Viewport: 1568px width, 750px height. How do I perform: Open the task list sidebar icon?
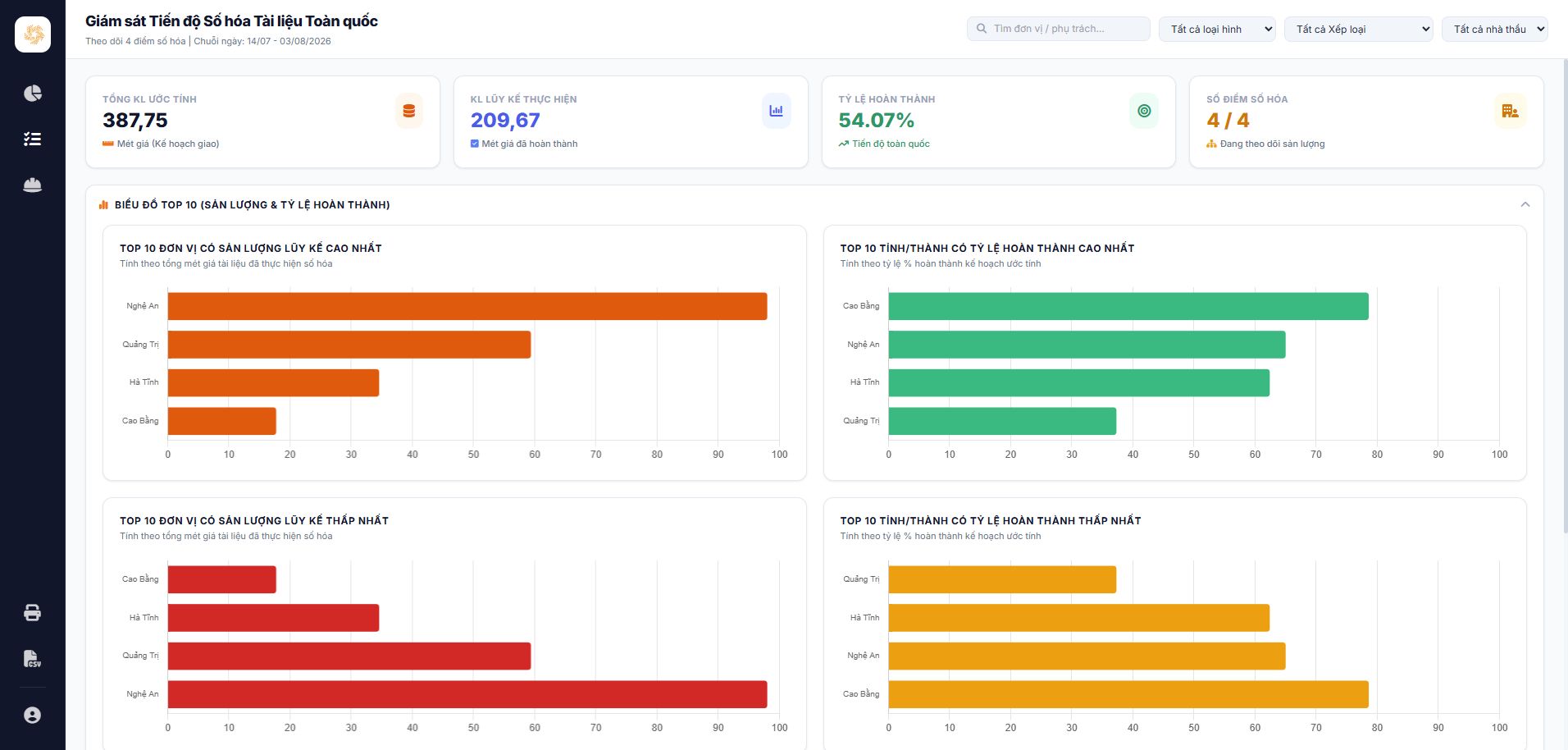(33, 139)
